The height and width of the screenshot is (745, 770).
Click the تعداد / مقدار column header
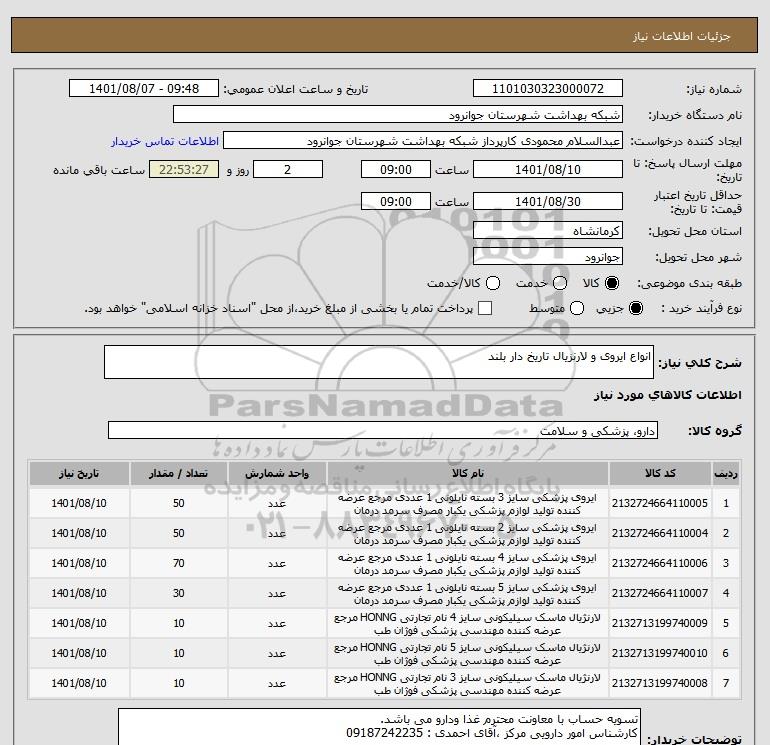click(x=178, y=473)
